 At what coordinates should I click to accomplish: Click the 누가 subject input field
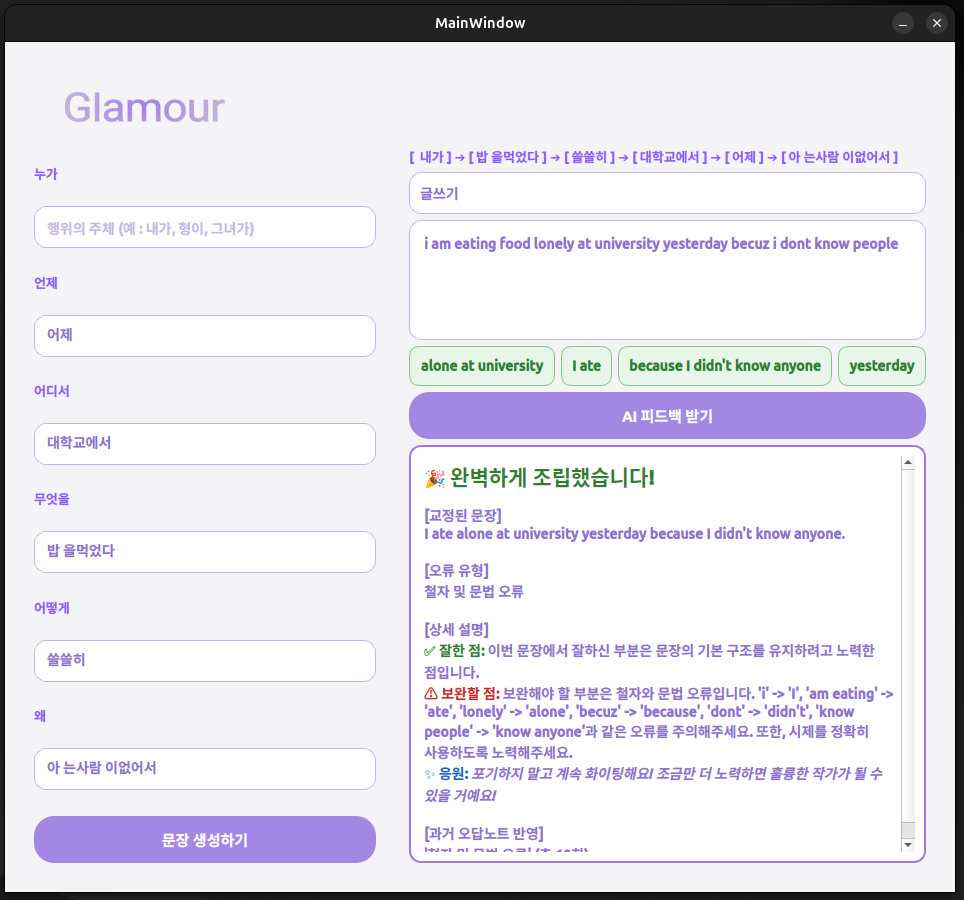(205, 227)
